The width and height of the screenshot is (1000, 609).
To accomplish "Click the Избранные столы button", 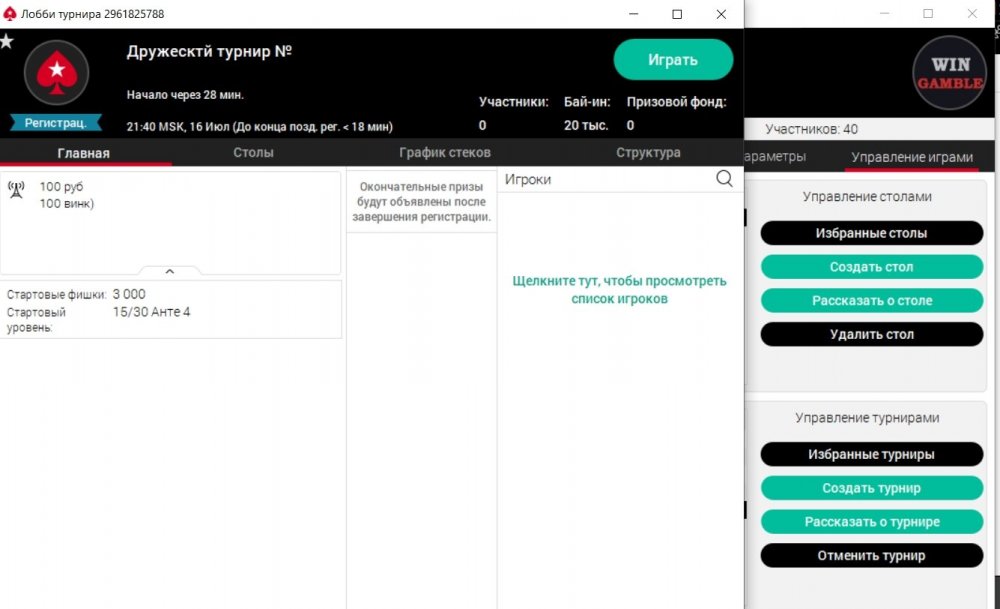I will point(871,233).
